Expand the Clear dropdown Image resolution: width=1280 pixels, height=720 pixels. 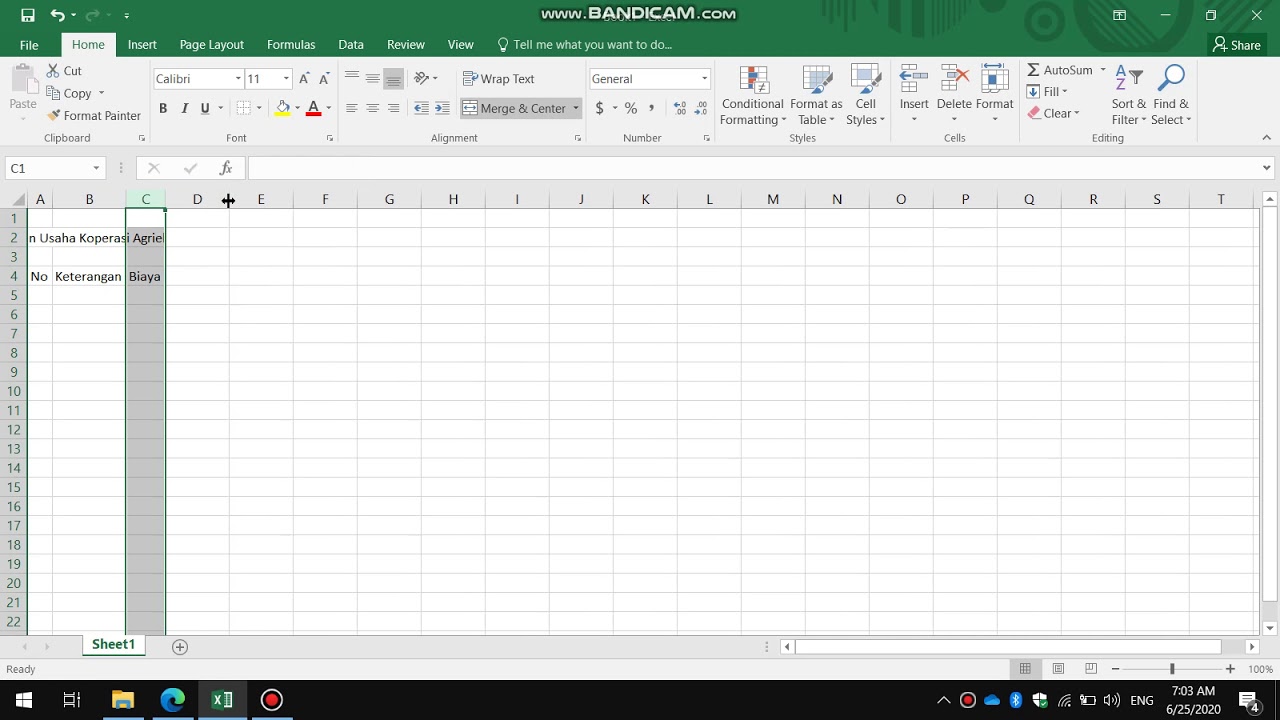pos(1076,113)
